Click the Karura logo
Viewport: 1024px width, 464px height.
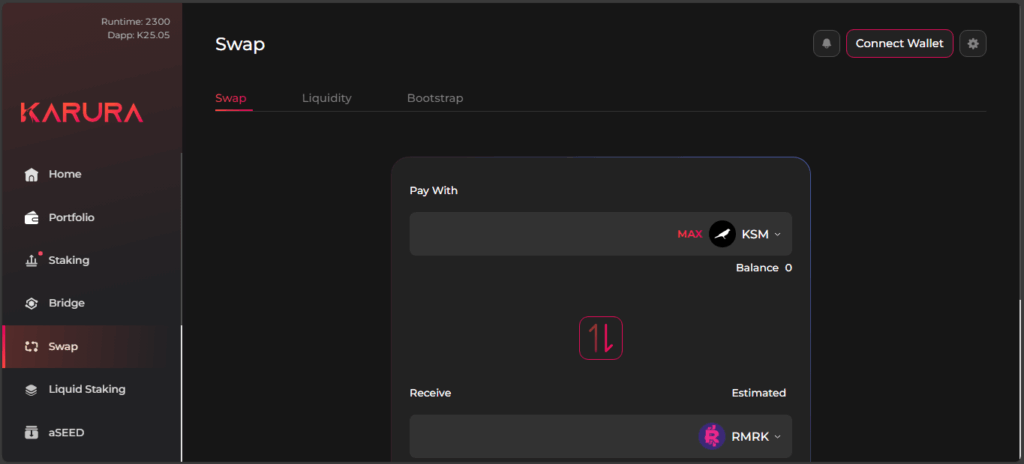82,113
